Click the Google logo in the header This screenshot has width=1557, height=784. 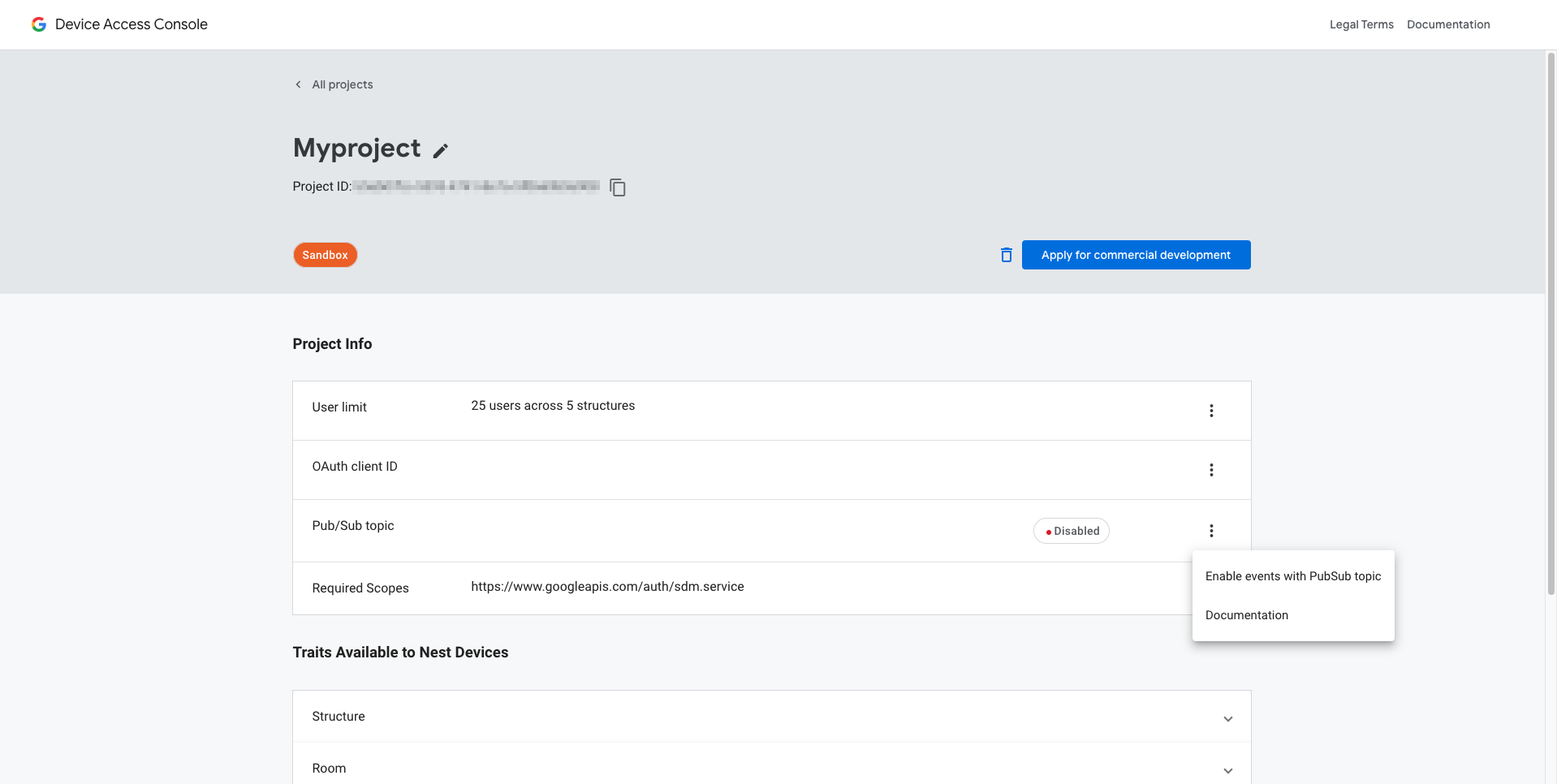38,24
